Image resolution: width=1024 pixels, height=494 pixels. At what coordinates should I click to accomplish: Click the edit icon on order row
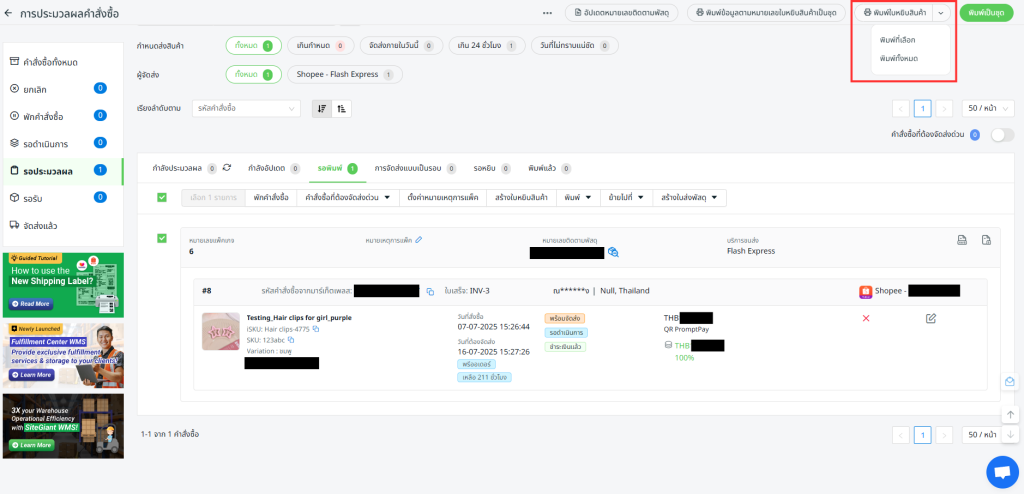(x=931, y=318)
